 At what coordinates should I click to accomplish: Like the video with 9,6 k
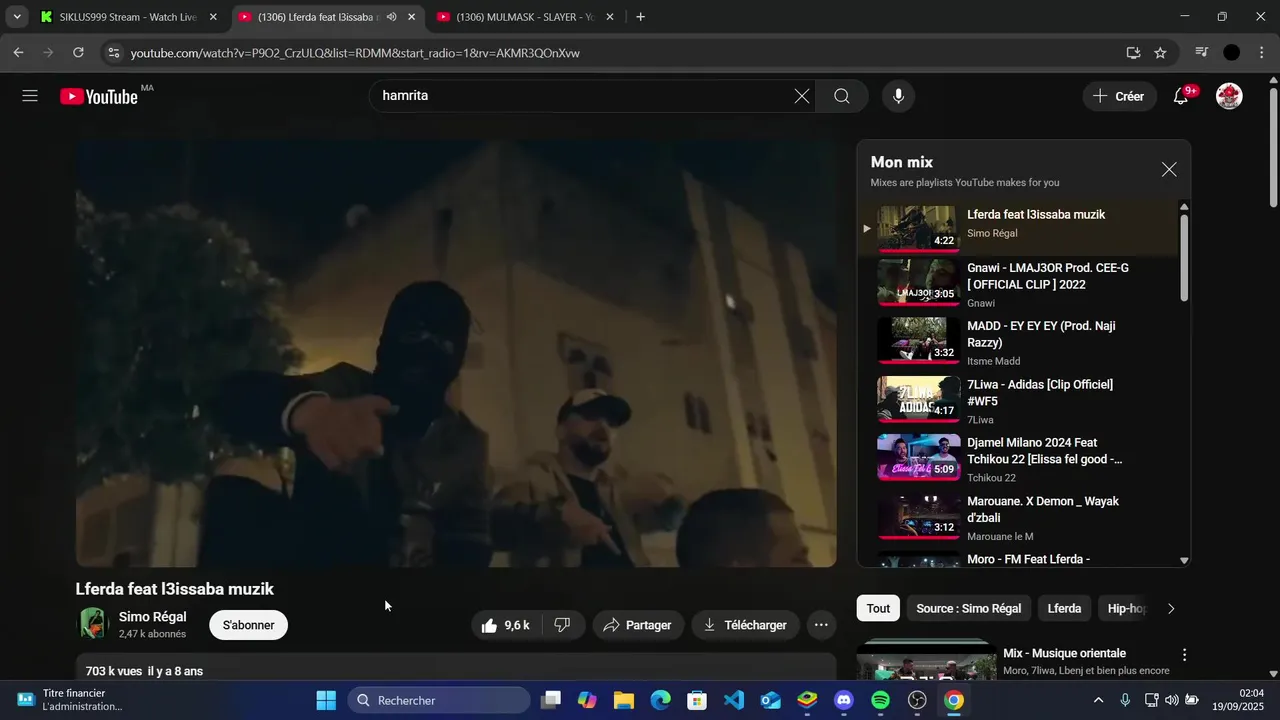pos(506,625)
